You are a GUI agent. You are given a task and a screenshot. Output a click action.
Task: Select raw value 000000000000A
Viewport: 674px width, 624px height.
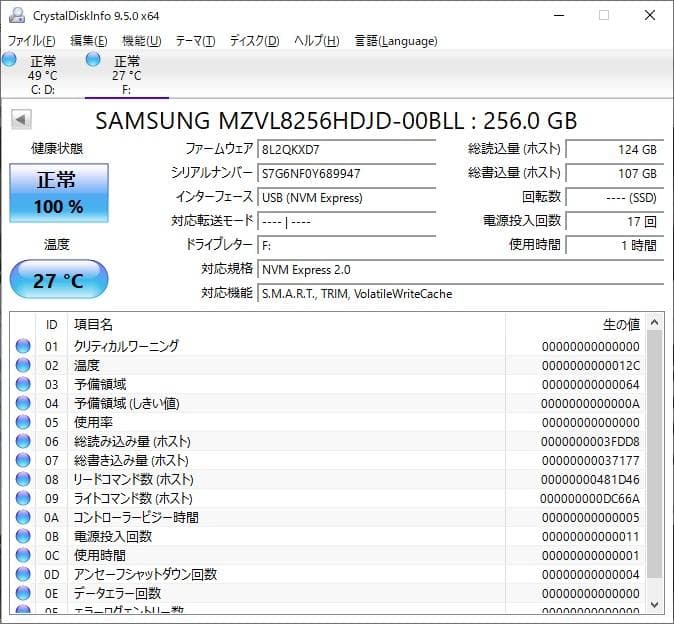click(591, 404)
